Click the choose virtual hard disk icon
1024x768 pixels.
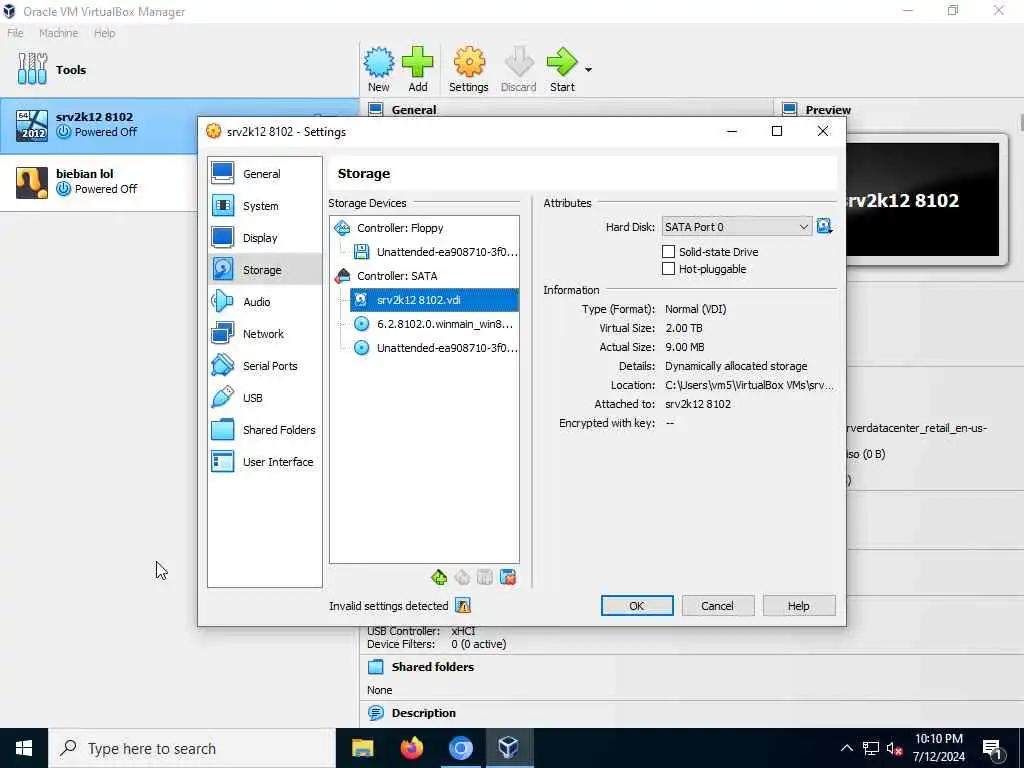click(x=824, y=227)
